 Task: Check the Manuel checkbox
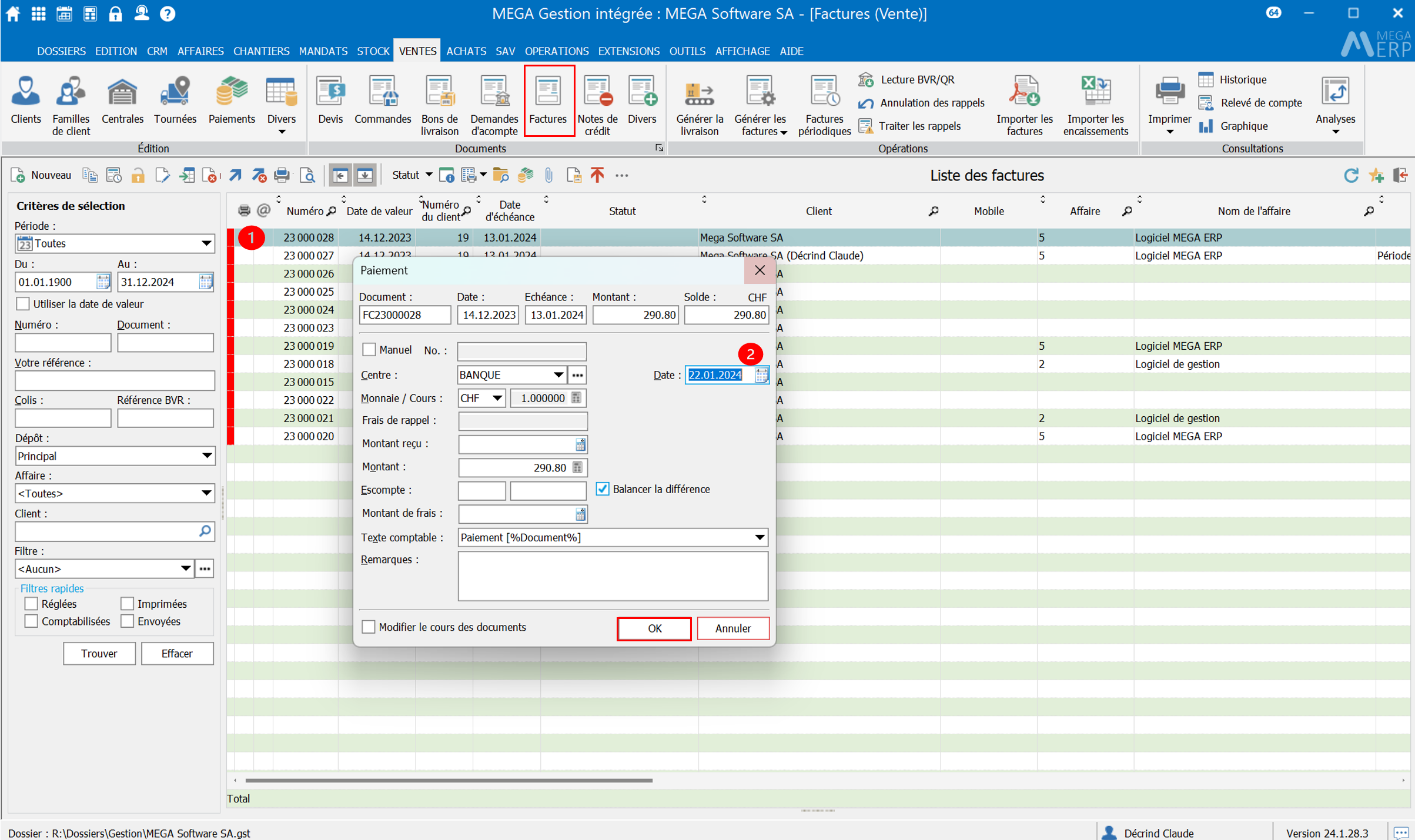tap(369, 350)
